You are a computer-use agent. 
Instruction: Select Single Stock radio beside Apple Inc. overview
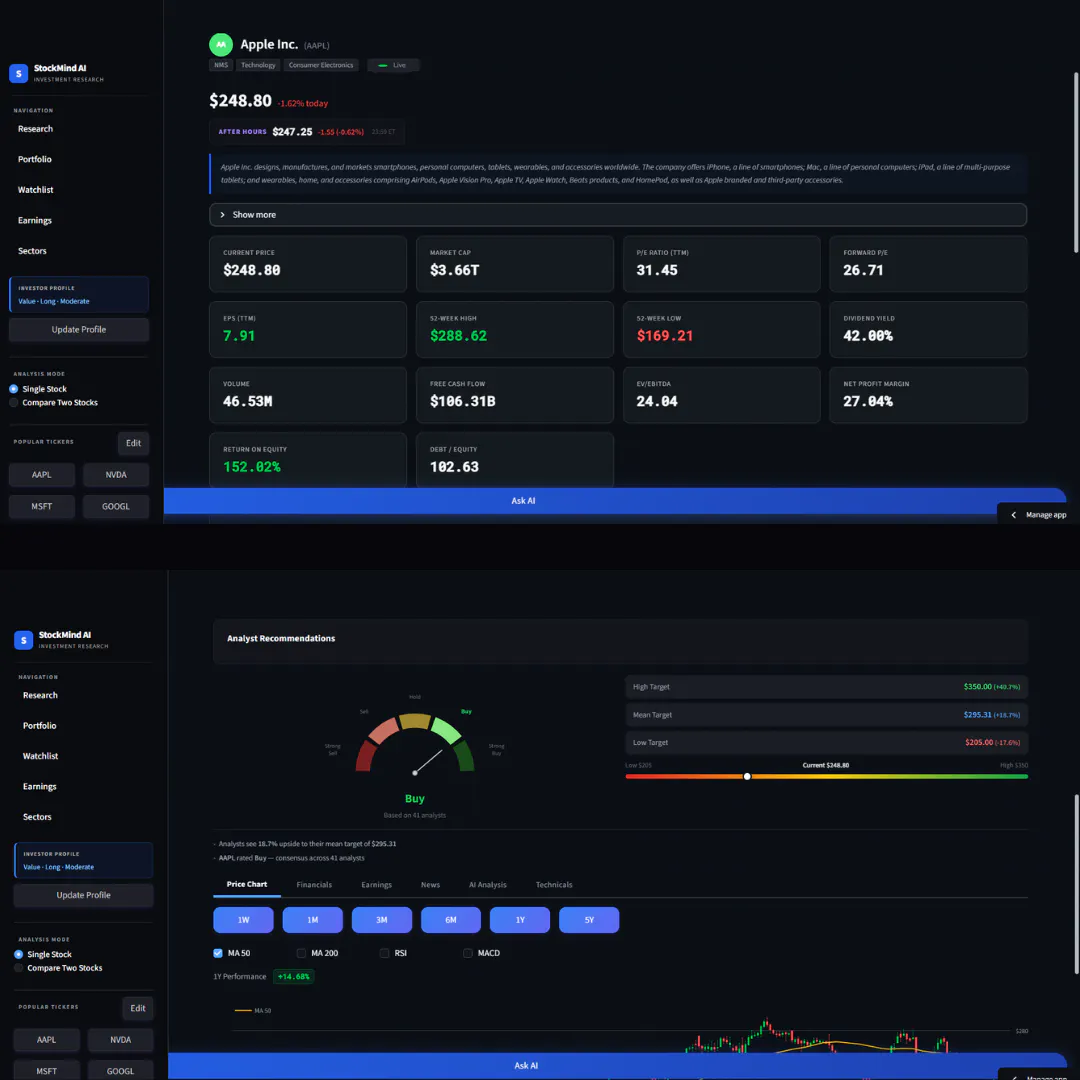(x=14, y=389)
